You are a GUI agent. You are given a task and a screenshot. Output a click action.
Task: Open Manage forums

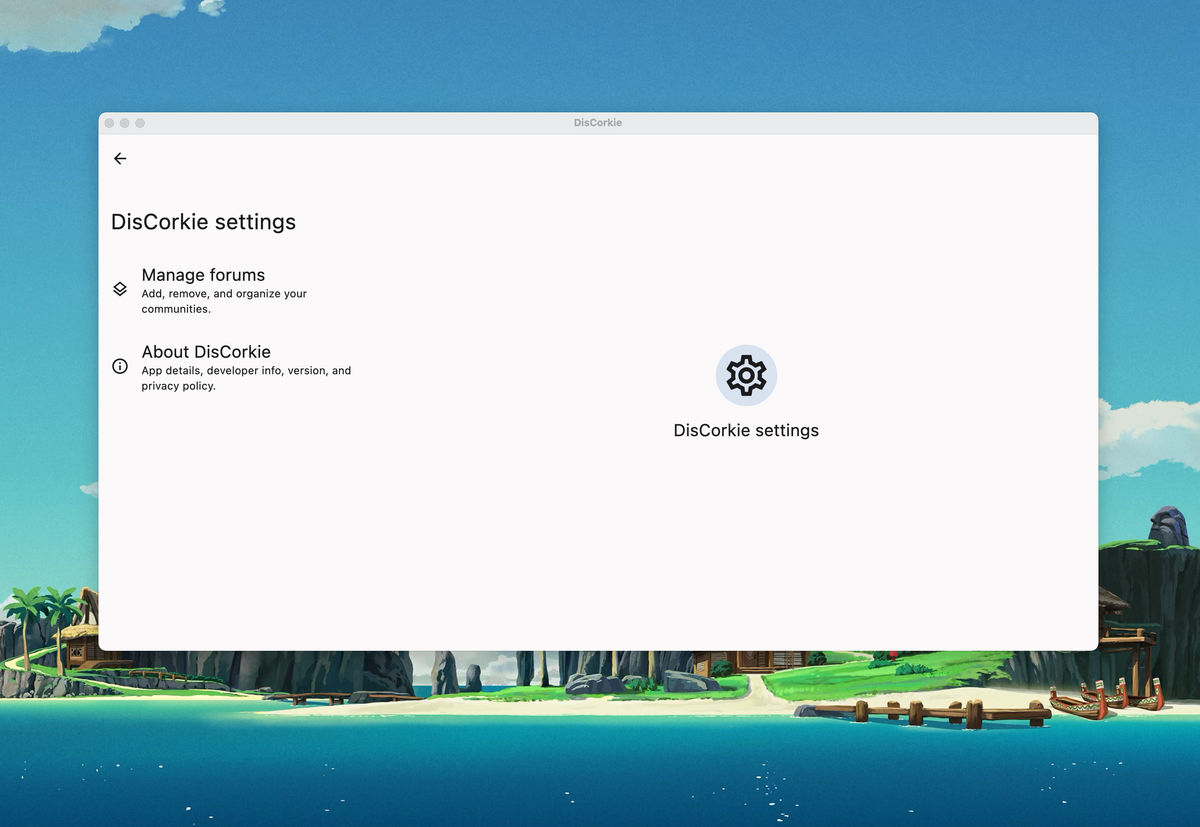point(203,275)
